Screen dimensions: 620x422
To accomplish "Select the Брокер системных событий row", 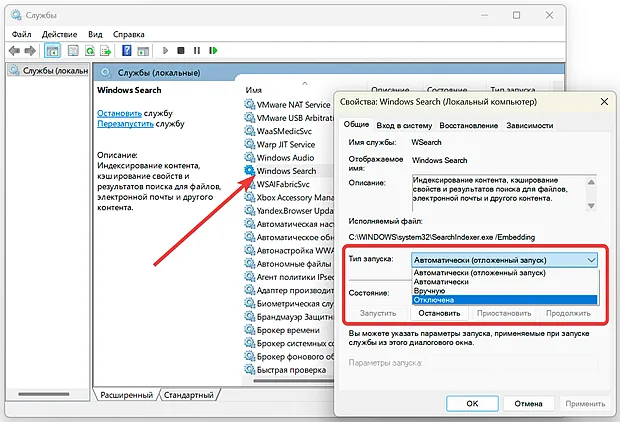I will pyautogui.click(x=289, y=343).
